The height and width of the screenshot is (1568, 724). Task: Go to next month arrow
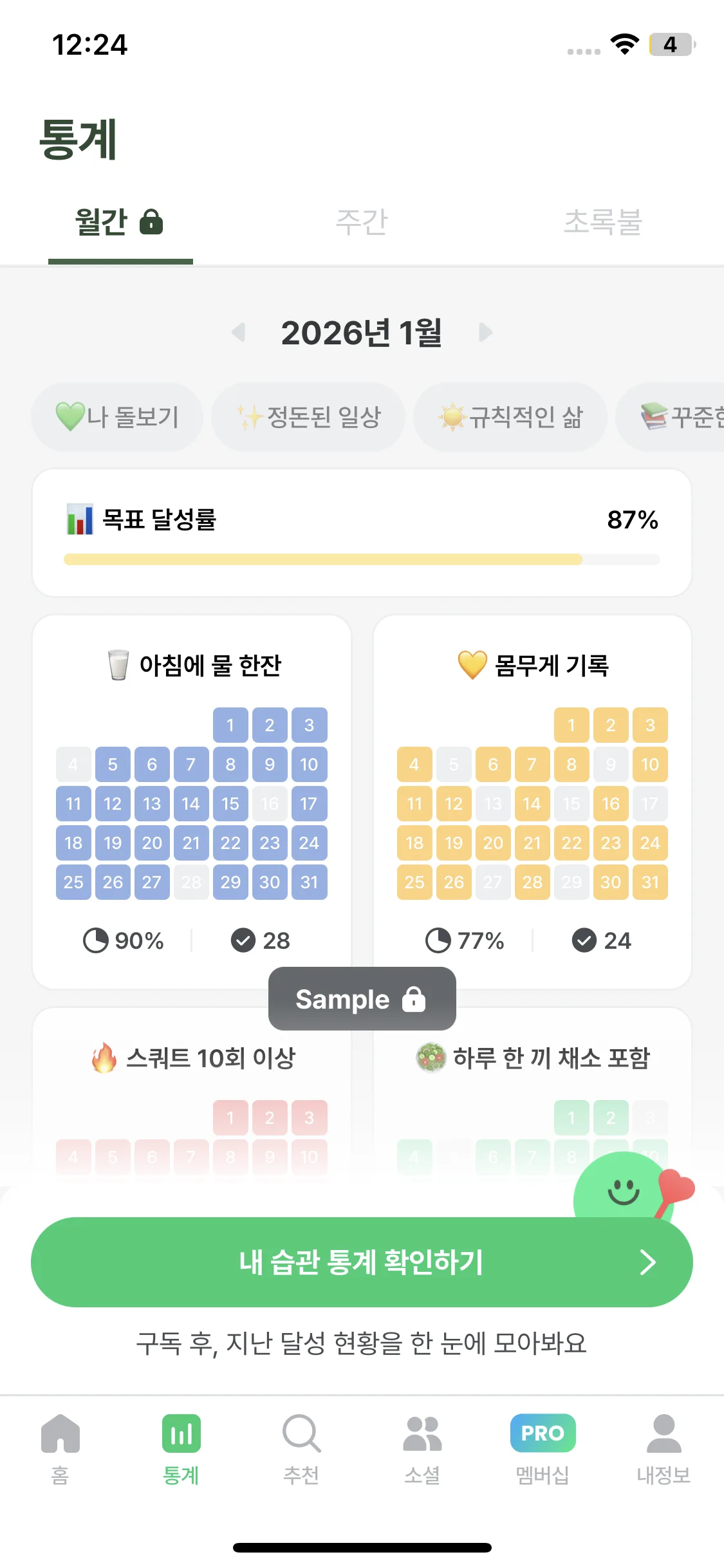pos(486,333)
